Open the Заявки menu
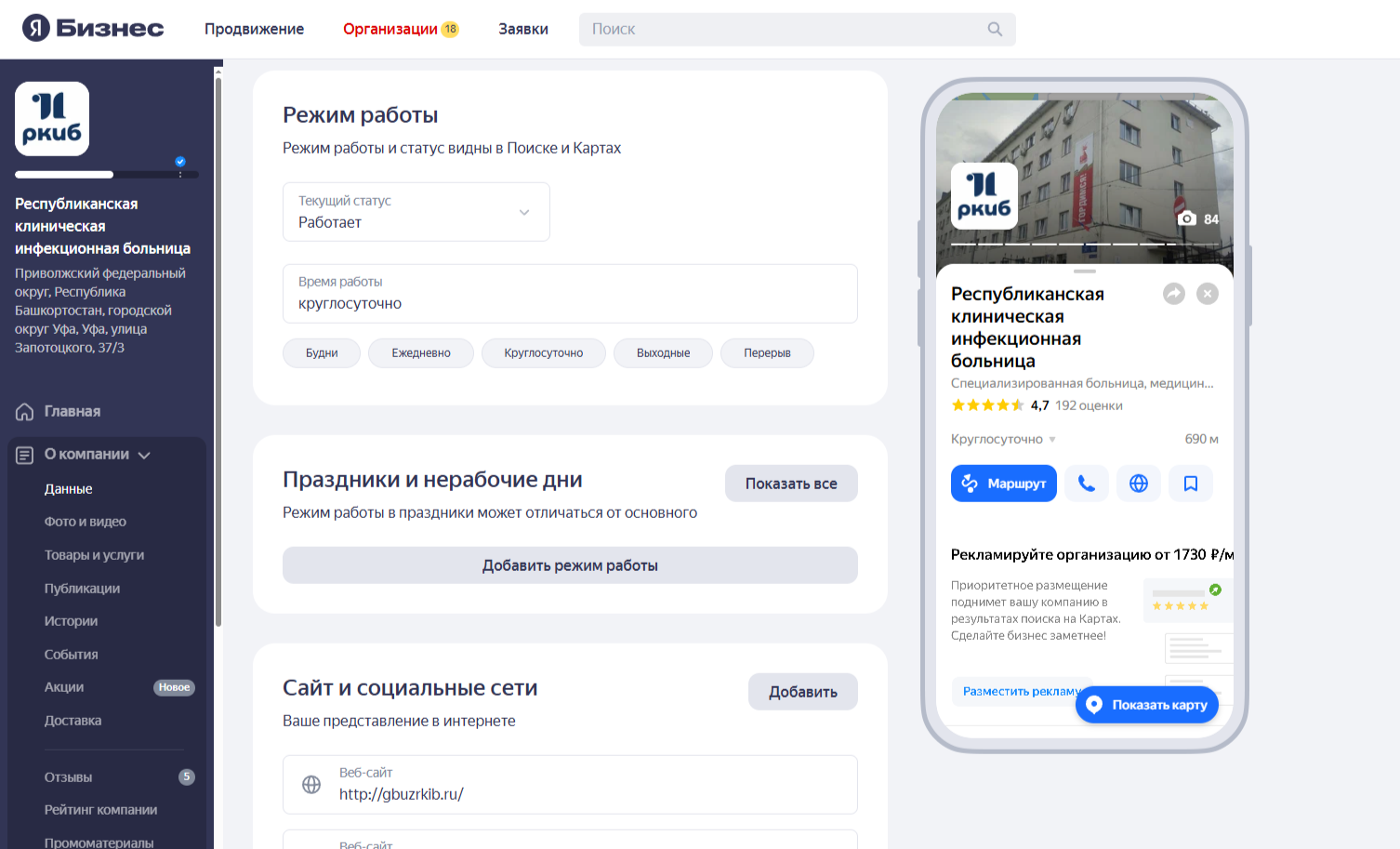This screenshot has width=1400, height=849. (x=523, y=29)
